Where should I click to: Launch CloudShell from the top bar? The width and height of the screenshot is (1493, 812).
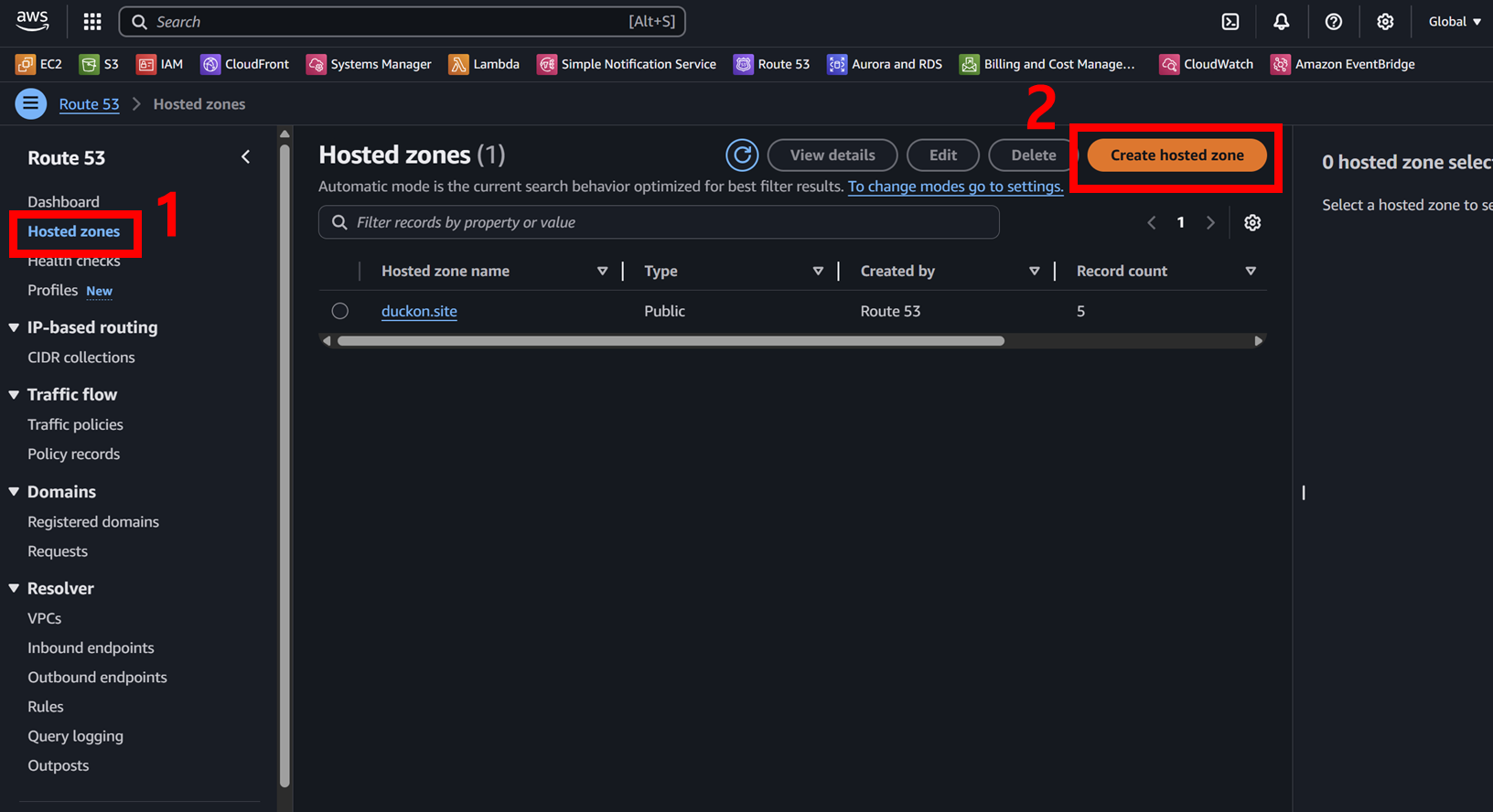click(x=1230, y=21)
